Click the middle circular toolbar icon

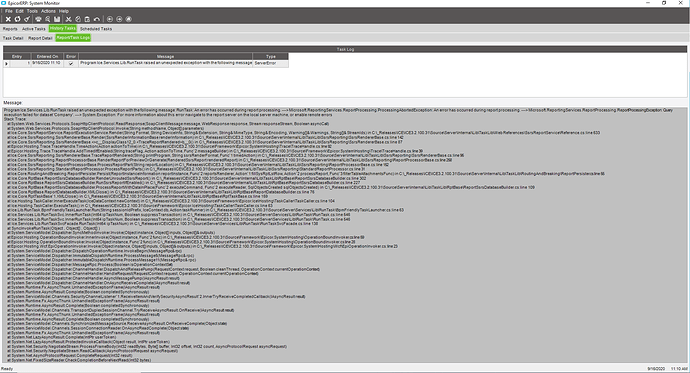pyautogui.click(x=119, y=19)
